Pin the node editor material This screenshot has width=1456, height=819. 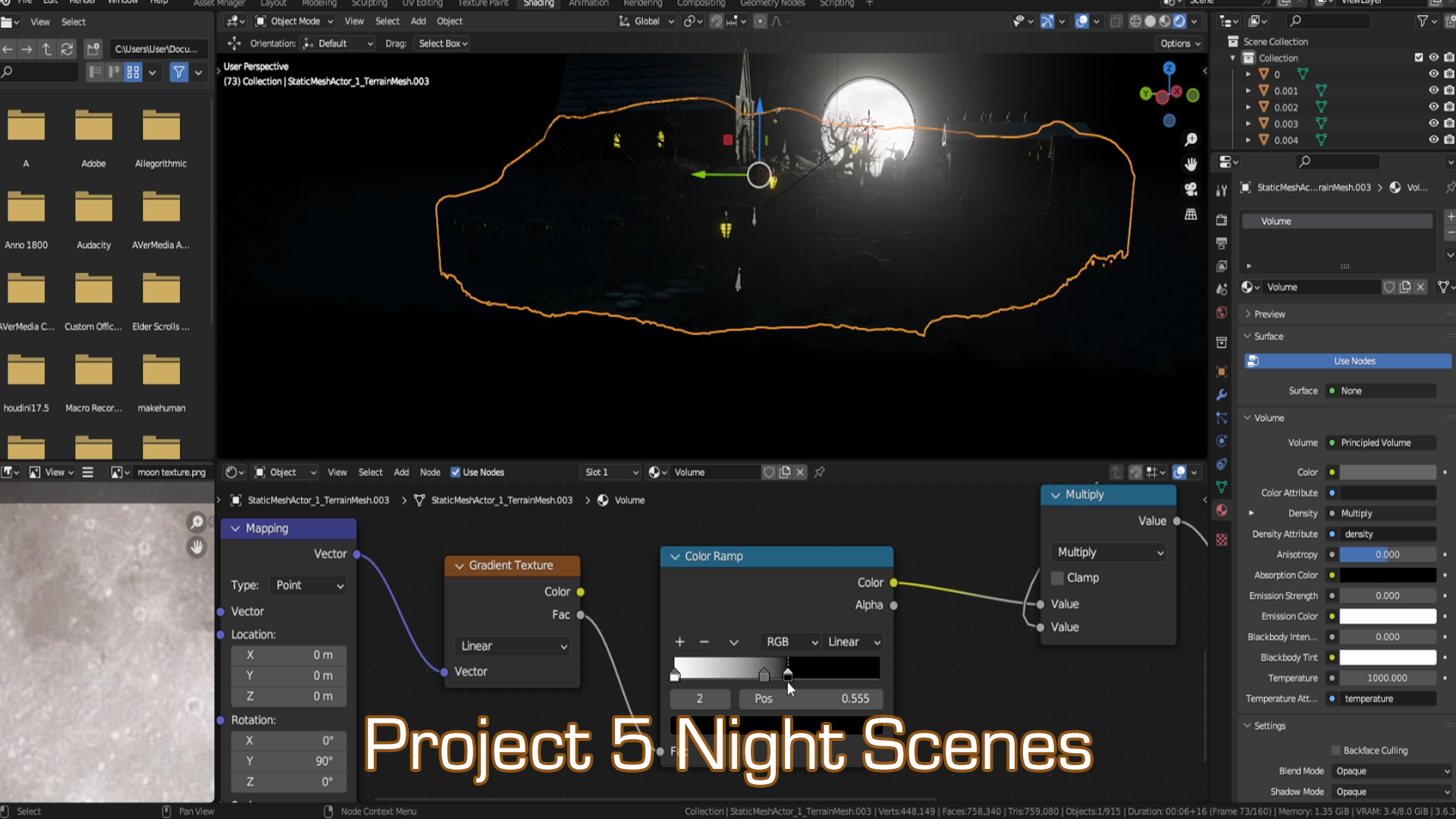tap(820, 472)
